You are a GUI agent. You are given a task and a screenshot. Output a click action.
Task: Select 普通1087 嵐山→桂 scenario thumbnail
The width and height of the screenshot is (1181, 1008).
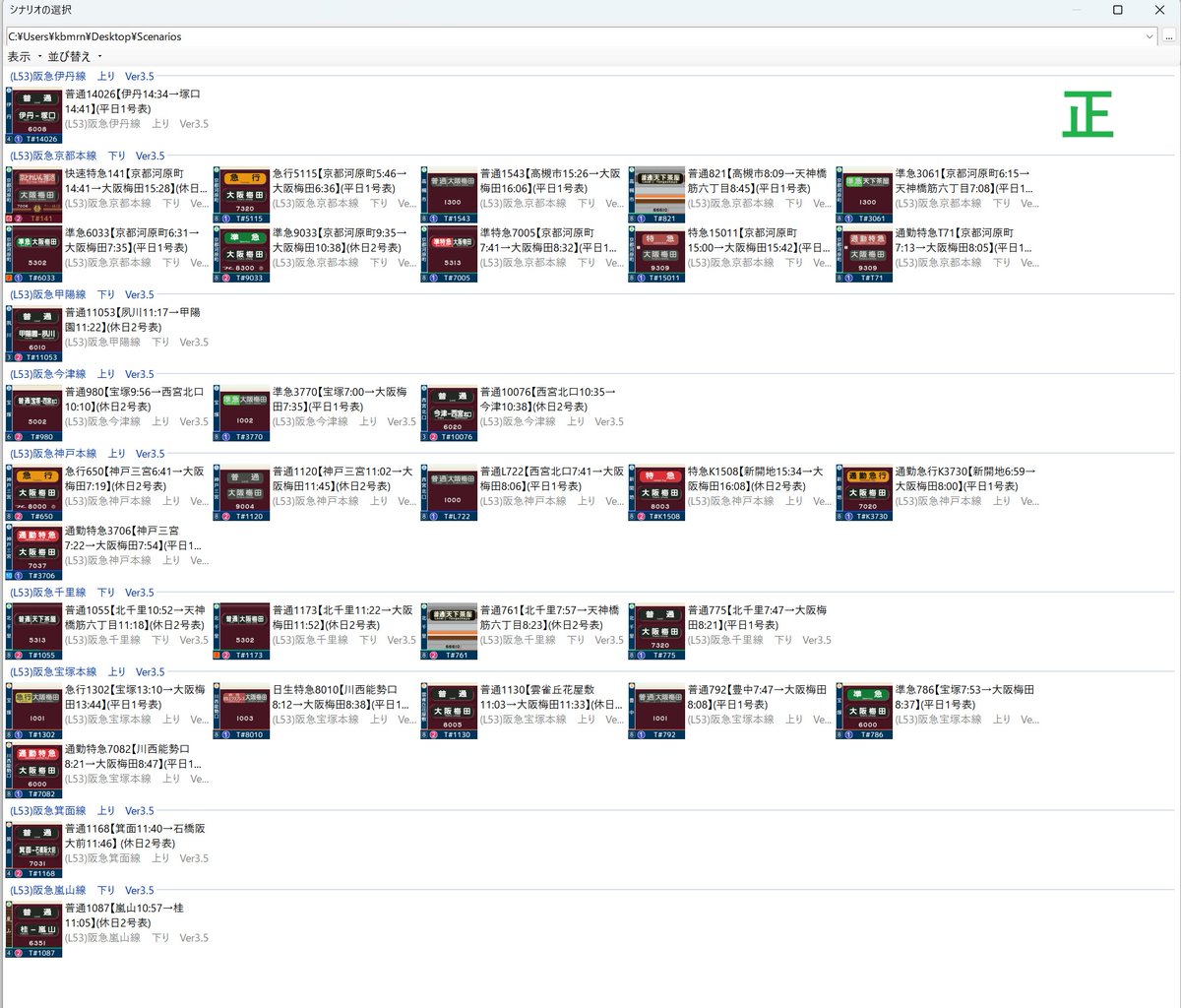[34, 929]
